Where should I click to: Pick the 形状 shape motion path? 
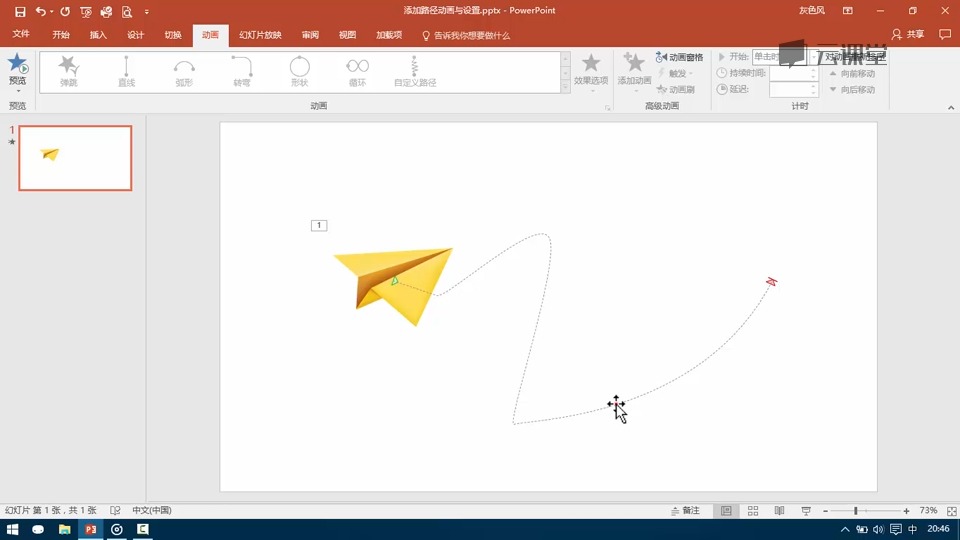pos(299,72)
